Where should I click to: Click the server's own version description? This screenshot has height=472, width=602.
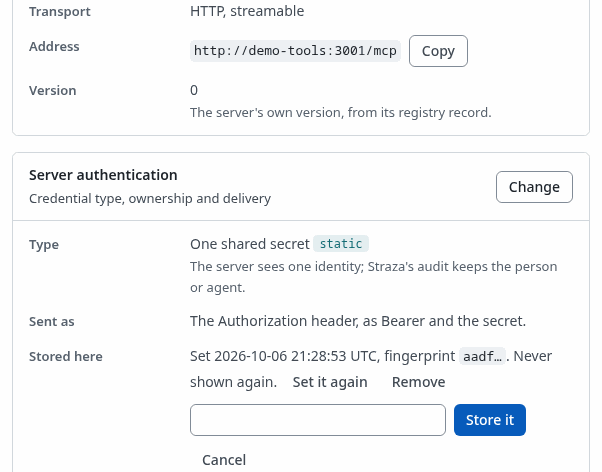coord(341,113)
